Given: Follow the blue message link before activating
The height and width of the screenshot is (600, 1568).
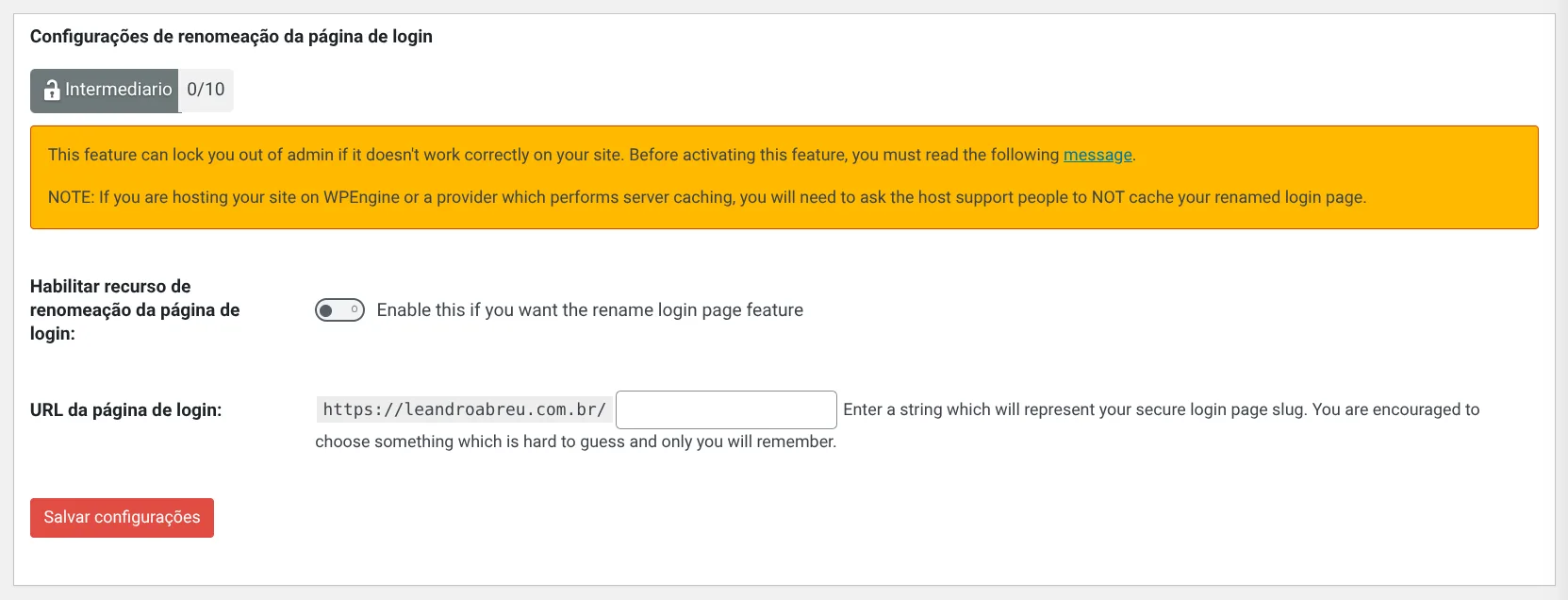Looking at the screenshot, I should click(x=1097, y=155).
